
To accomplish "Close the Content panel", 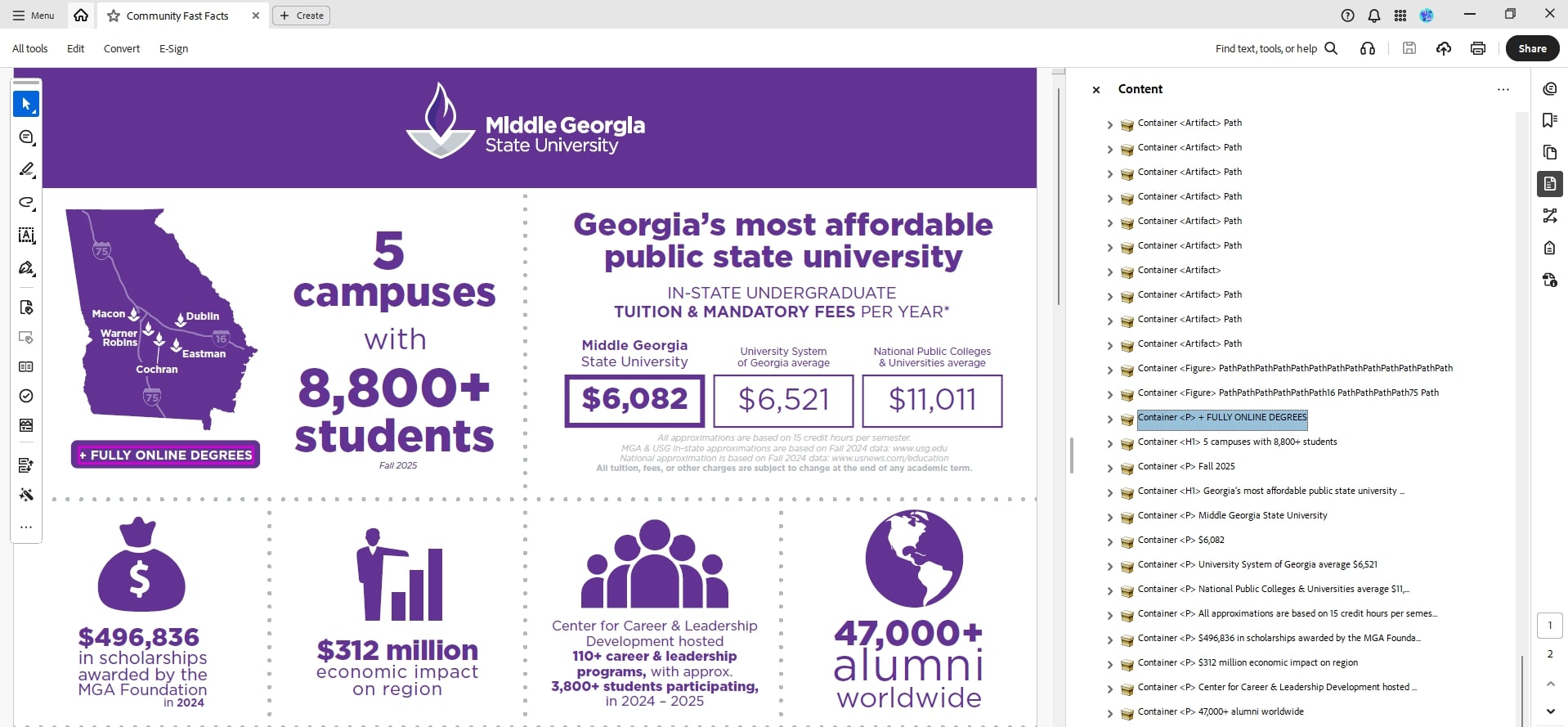I will click(1096, 90).
